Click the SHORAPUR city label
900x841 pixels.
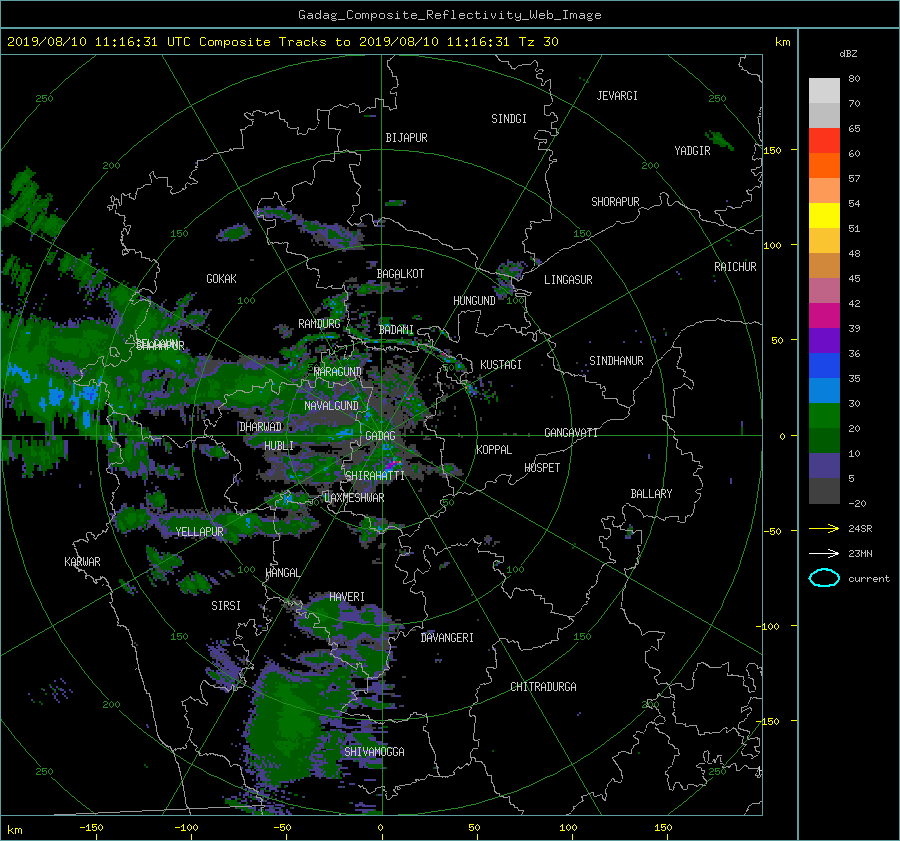tap(615, 202)
